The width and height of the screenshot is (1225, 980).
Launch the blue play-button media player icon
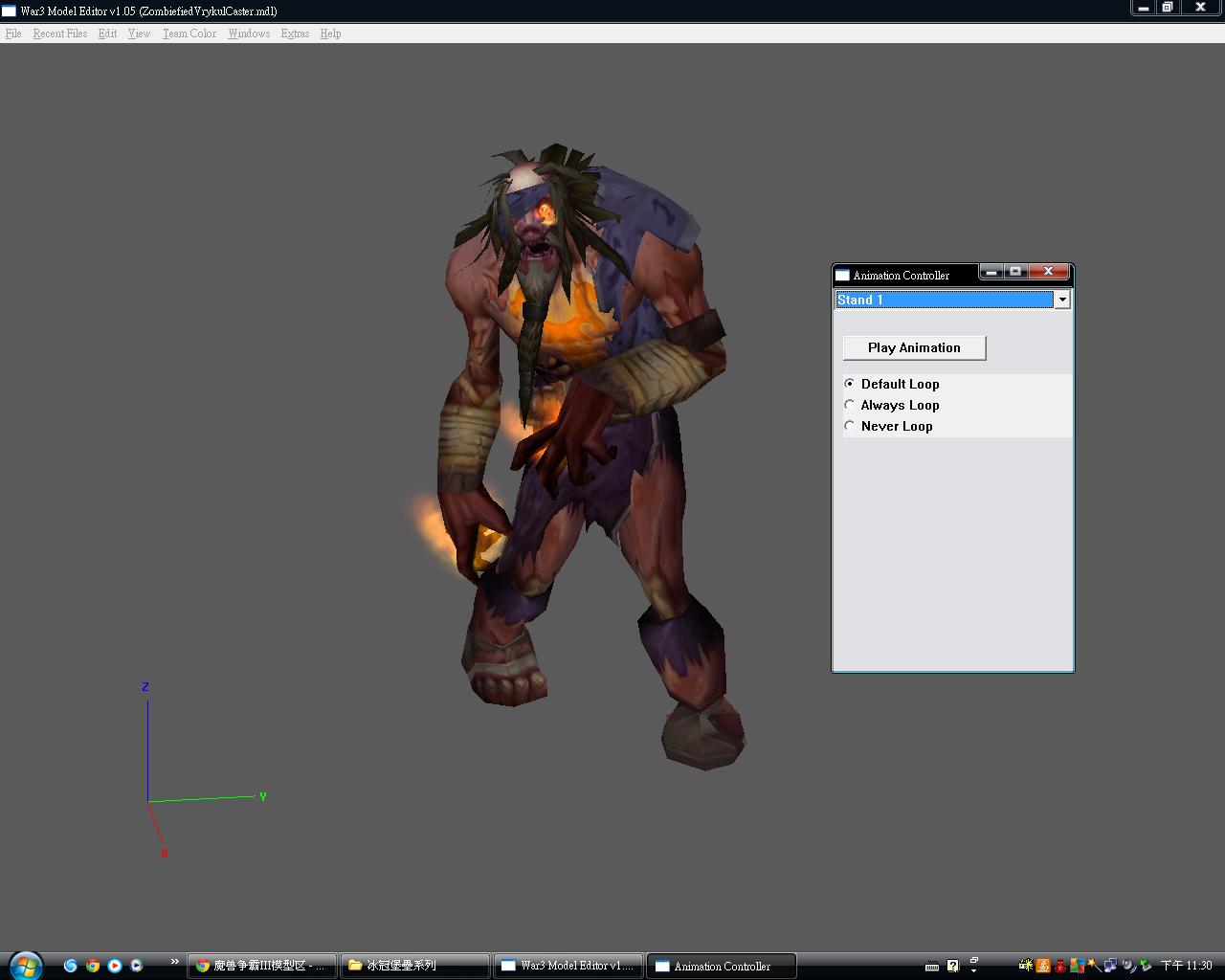click(x=114, y=966)
